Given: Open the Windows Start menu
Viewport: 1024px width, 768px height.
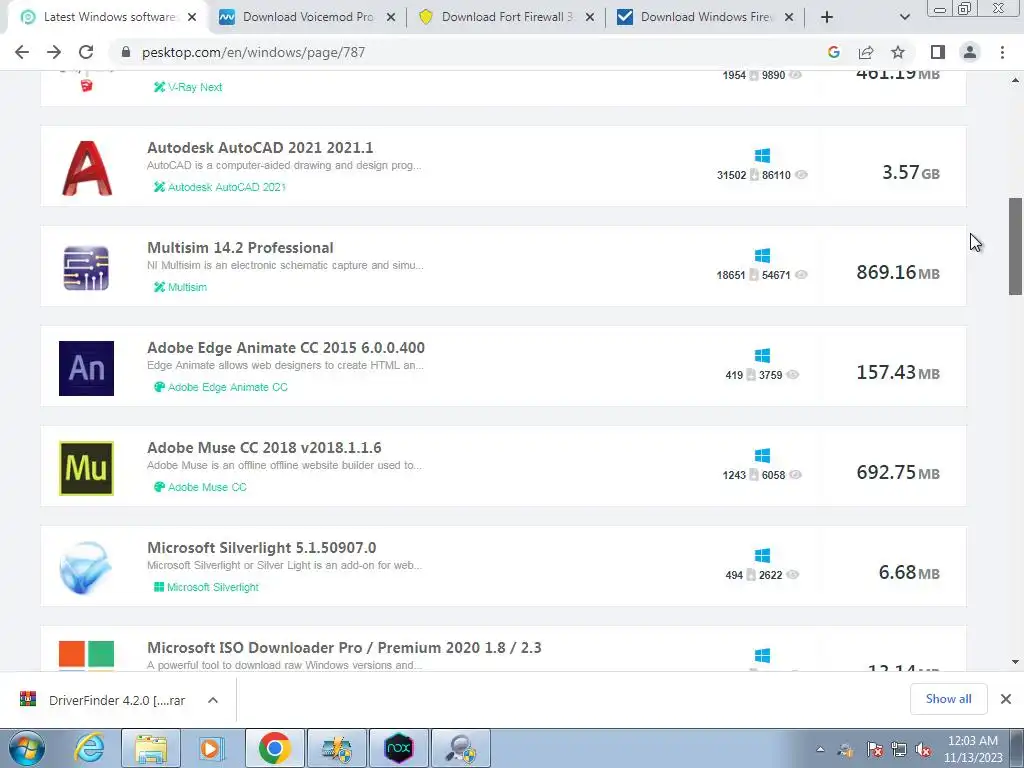Looking at the screenshot, I should tap(27, 748).
